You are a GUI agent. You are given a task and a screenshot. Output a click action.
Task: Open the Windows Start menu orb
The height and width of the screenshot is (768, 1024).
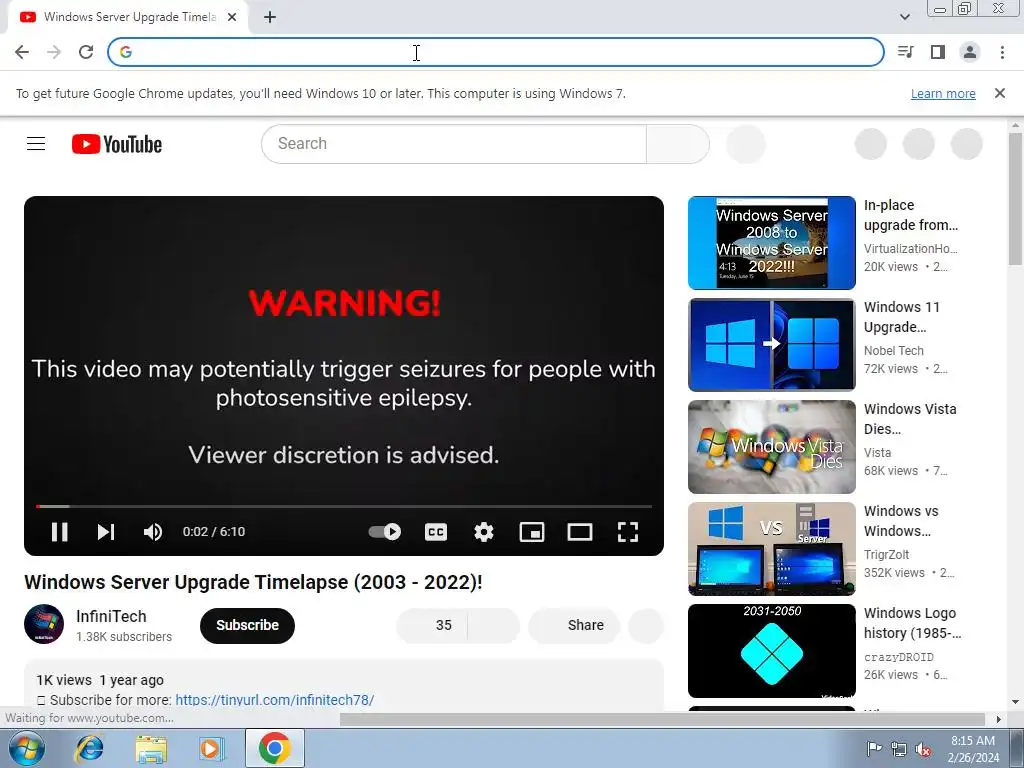[x=27, y=748]
